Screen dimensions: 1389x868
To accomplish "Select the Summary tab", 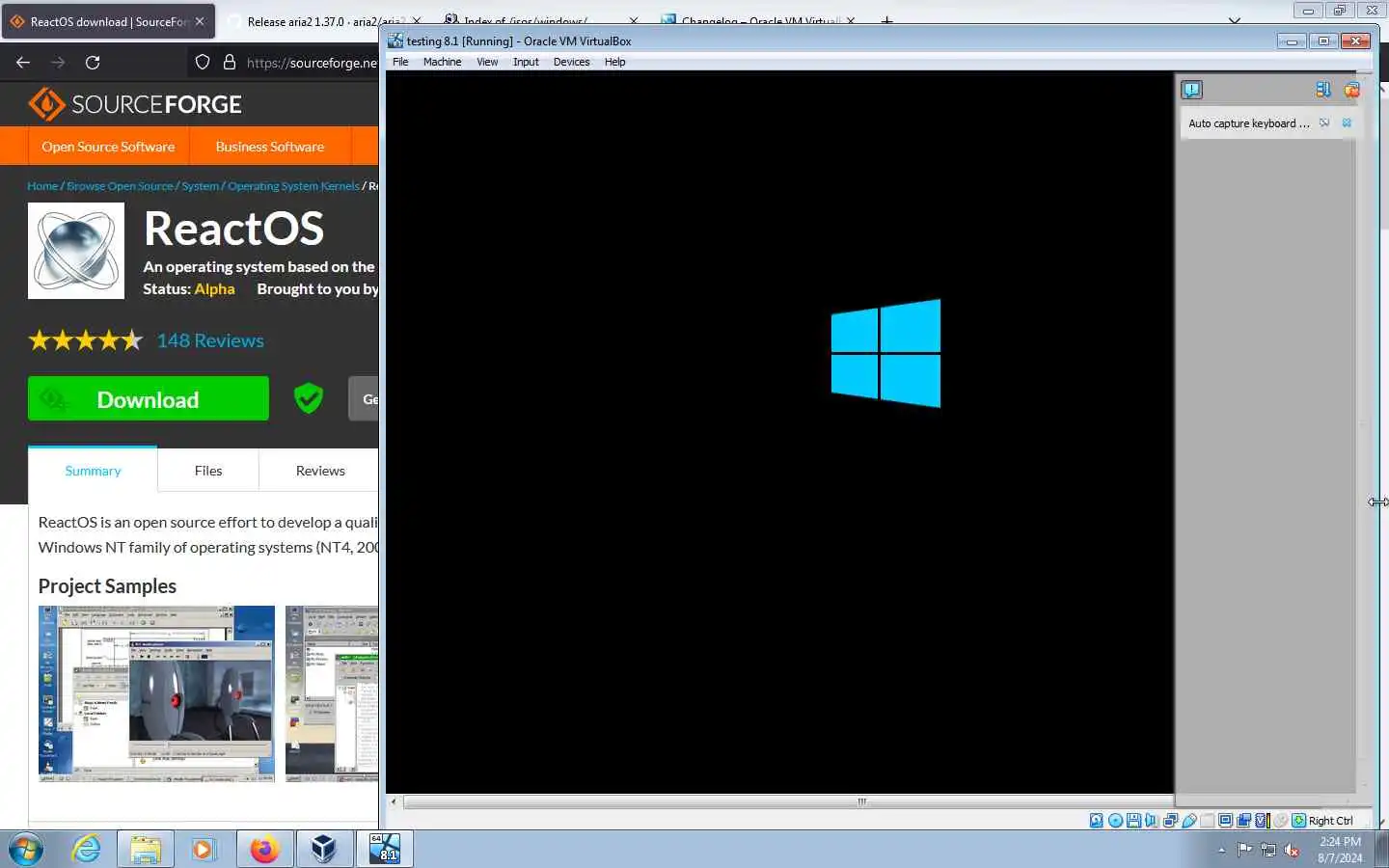I will click(93, 471).
